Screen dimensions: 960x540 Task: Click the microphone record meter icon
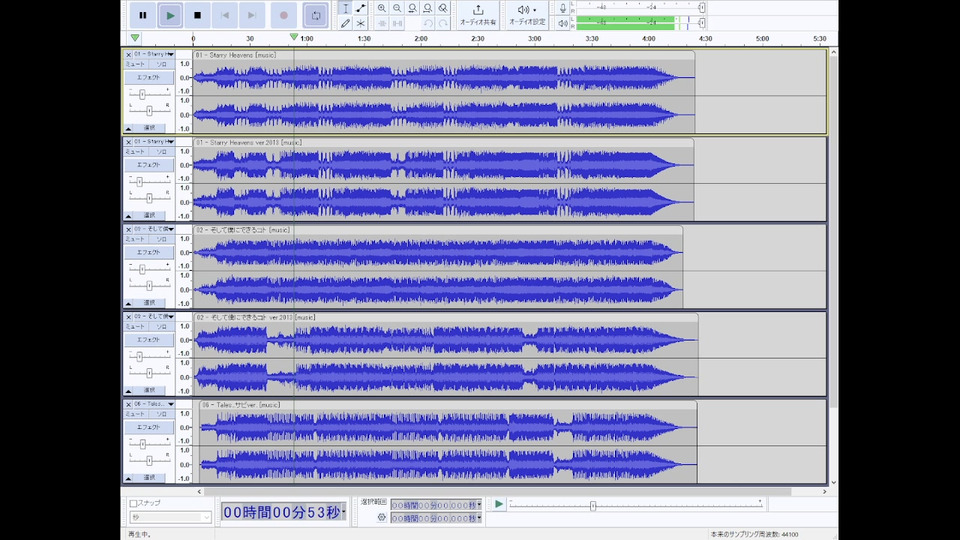563,8
